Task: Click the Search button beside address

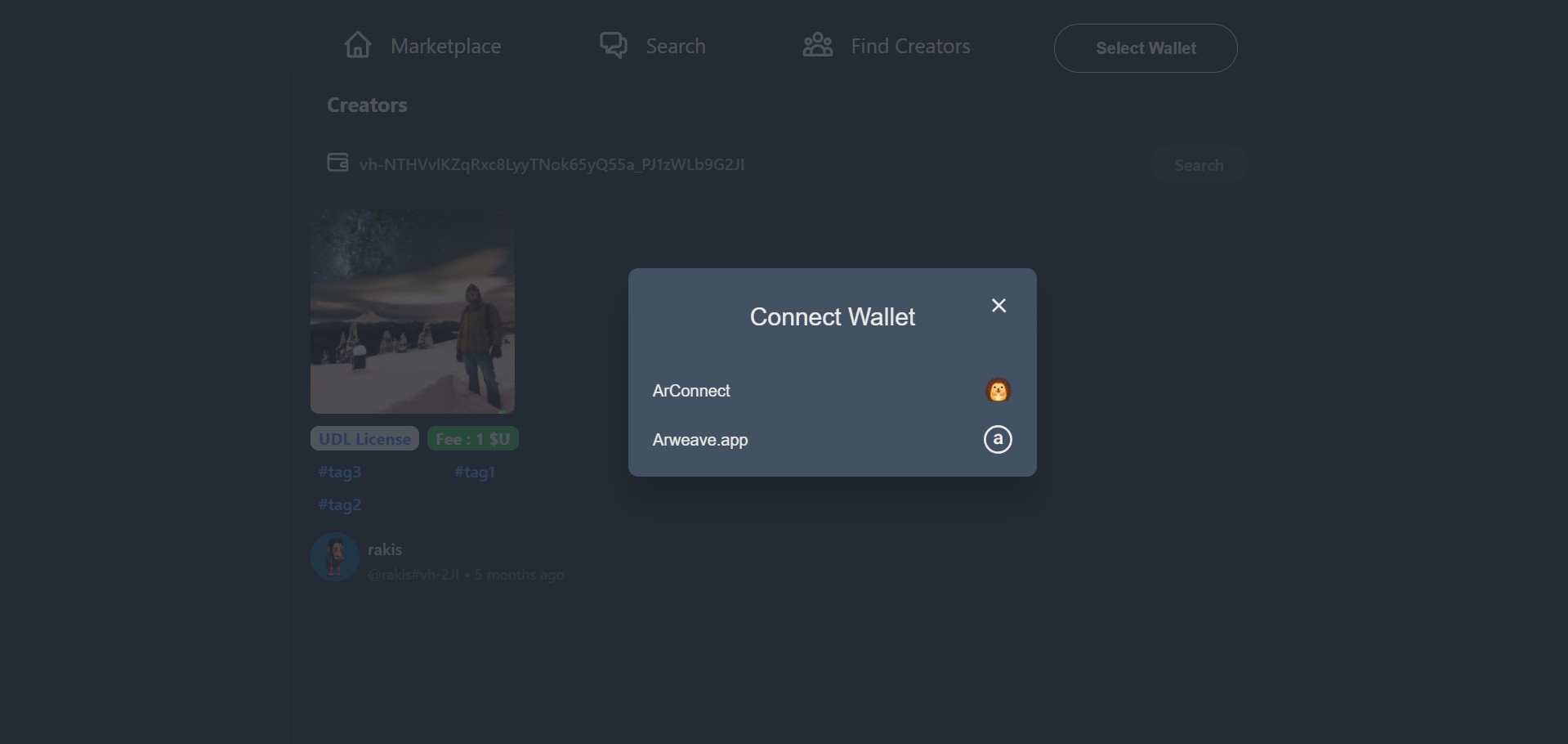Action: click(x=1199, y=165)
